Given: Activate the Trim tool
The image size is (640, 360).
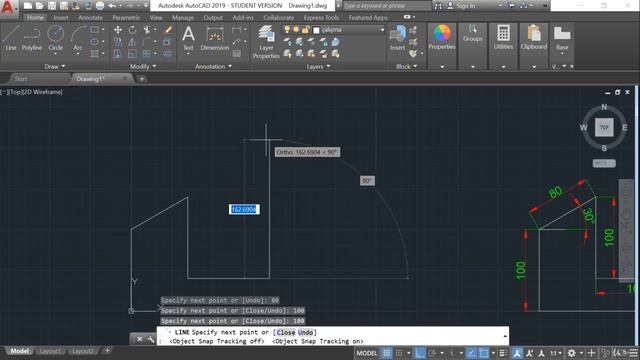Looking at the screenshot, I should coord(147,30).
